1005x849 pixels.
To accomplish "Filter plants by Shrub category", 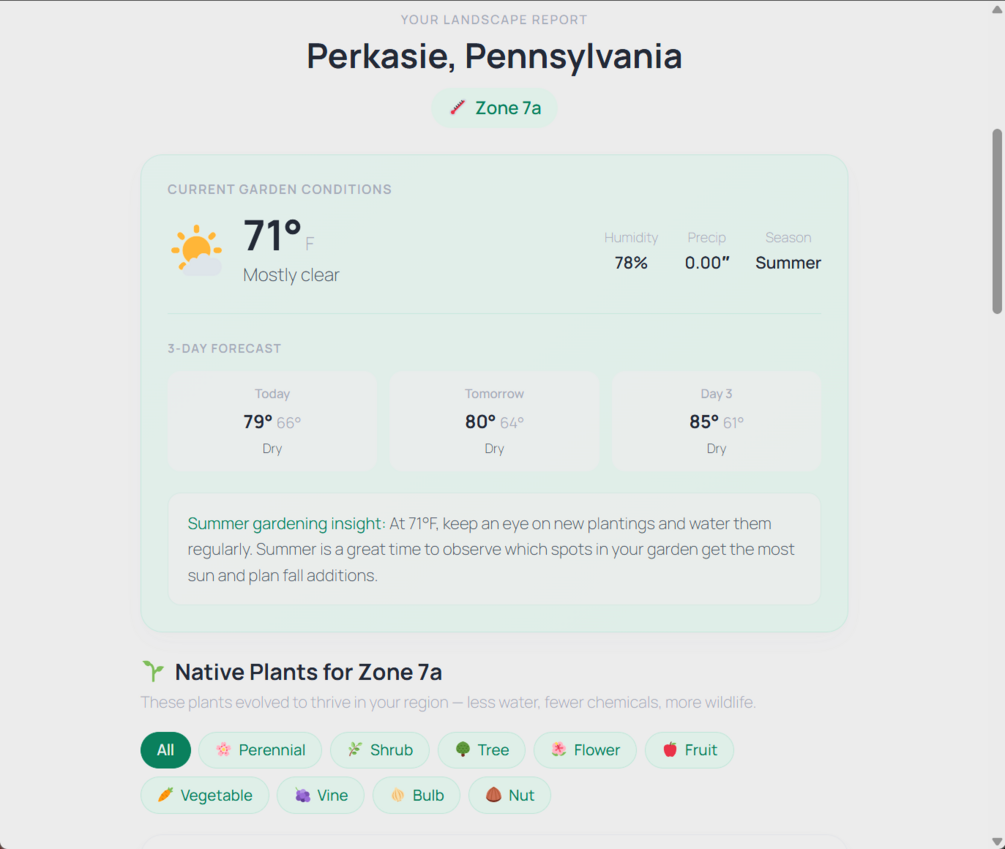I will click(379, 750).
